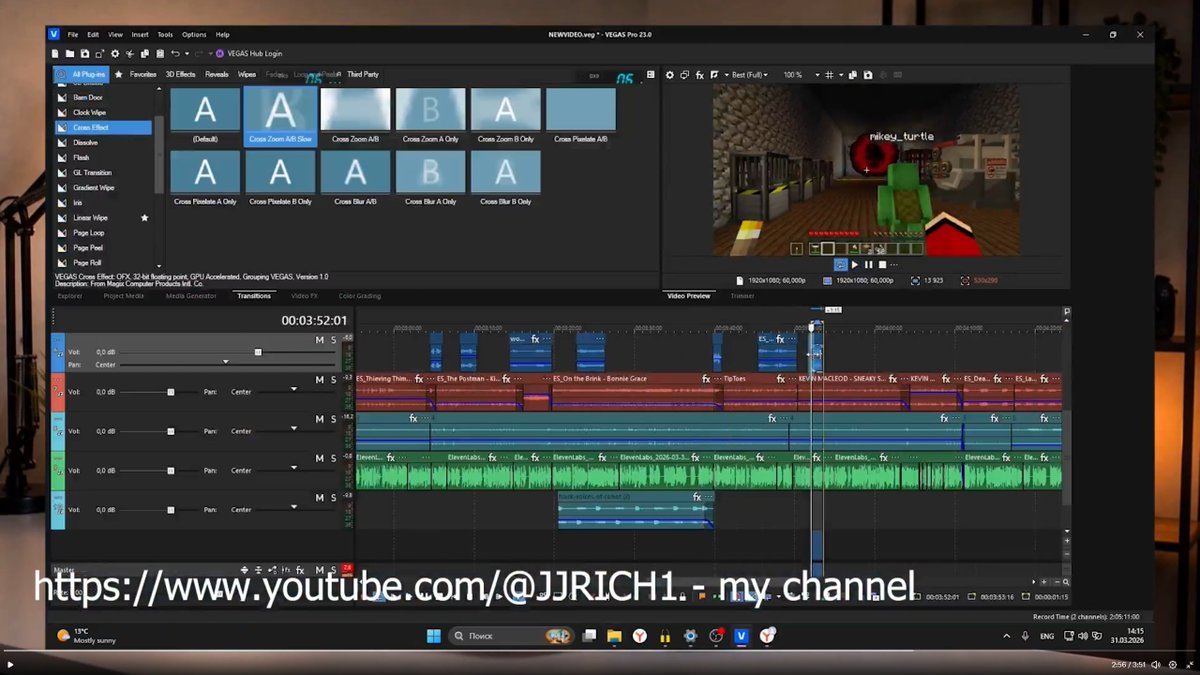Open the Insert menu

click(140, 34)
